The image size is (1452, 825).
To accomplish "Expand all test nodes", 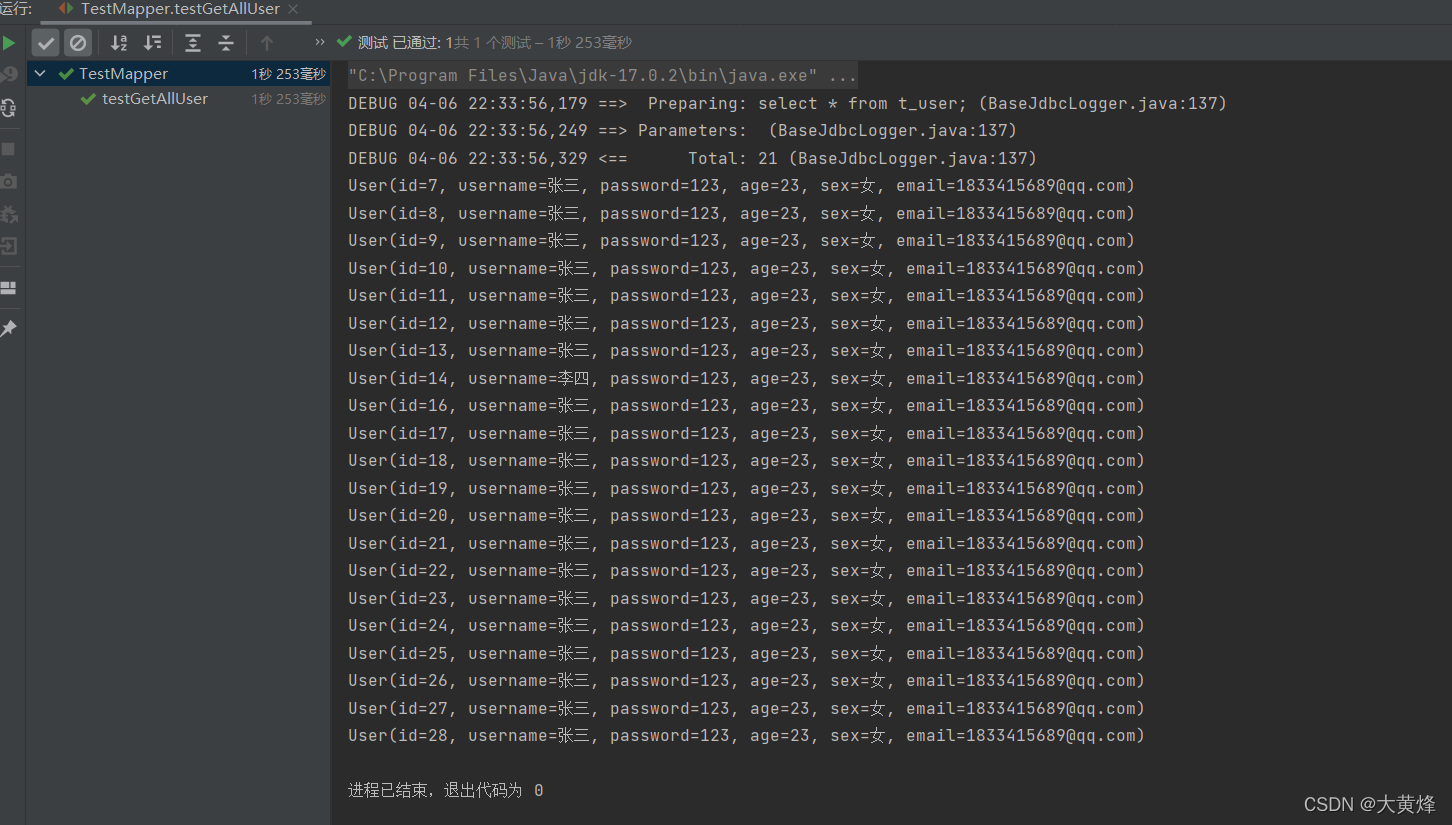I will click(193, 43).
